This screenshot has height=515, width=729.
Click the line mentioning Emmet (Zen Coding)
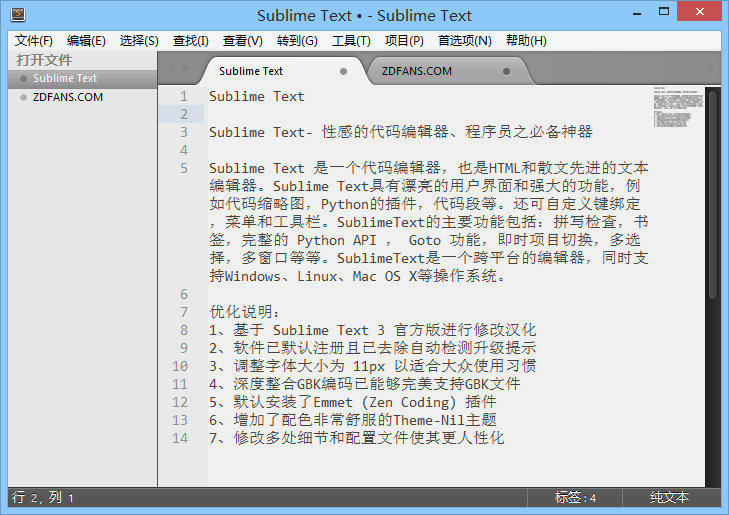[352, 402]
